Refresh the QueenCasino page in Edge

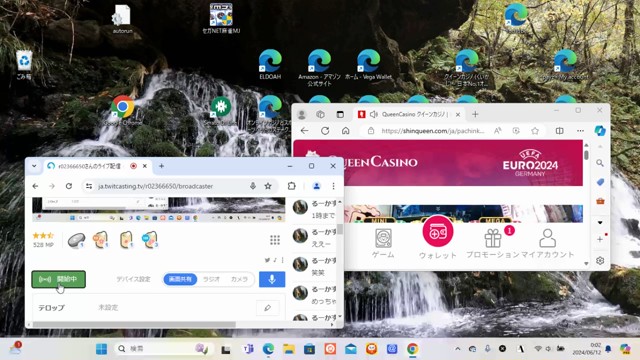pyautogui.click(x=325, y=131)
